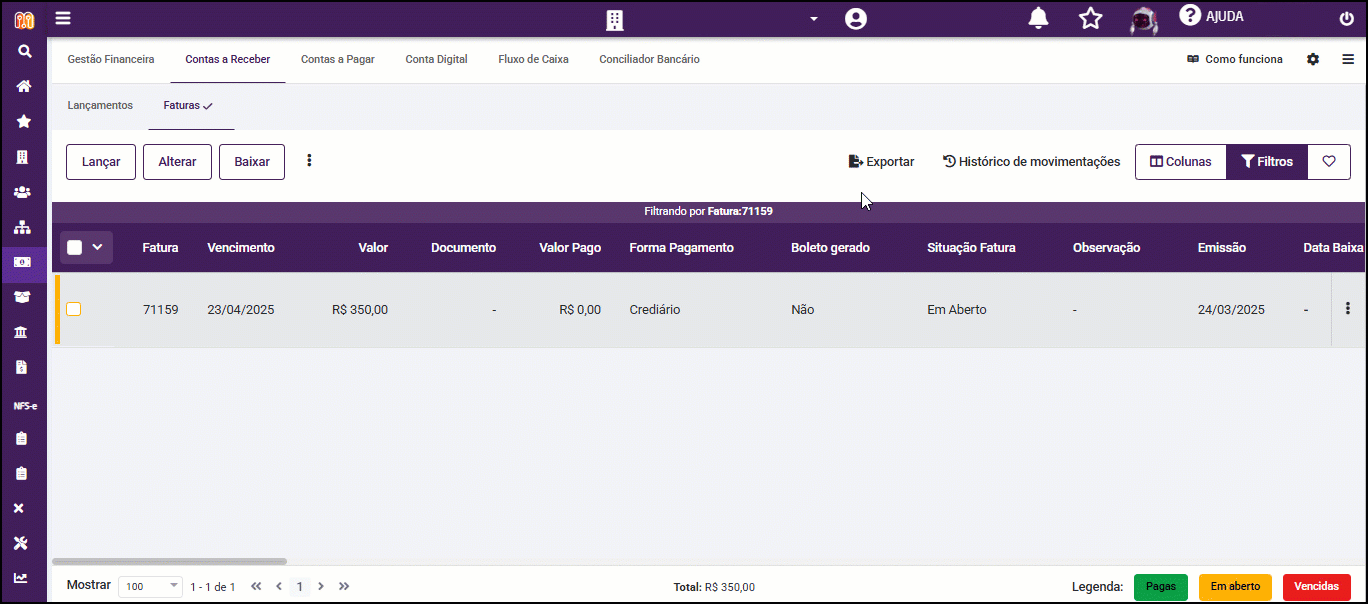1368x604 pixels.
Task: Go to home icon in sidebar
Action: (x=24, y=86)
